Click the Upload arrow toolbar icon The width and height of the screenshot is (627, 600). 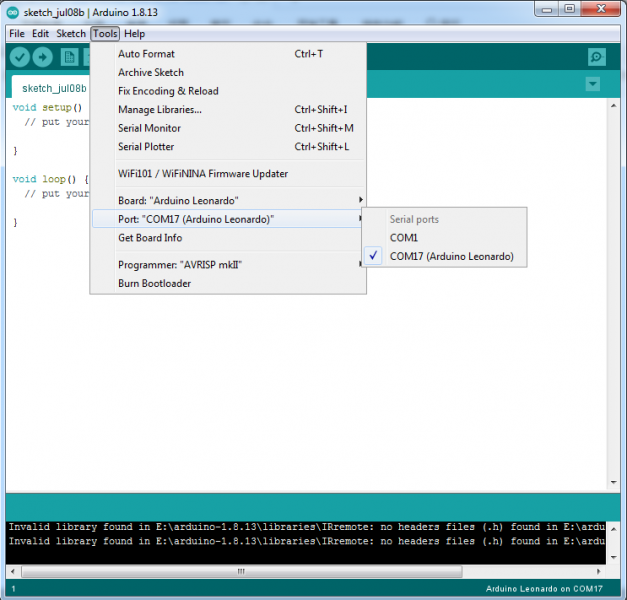[42, 57]
